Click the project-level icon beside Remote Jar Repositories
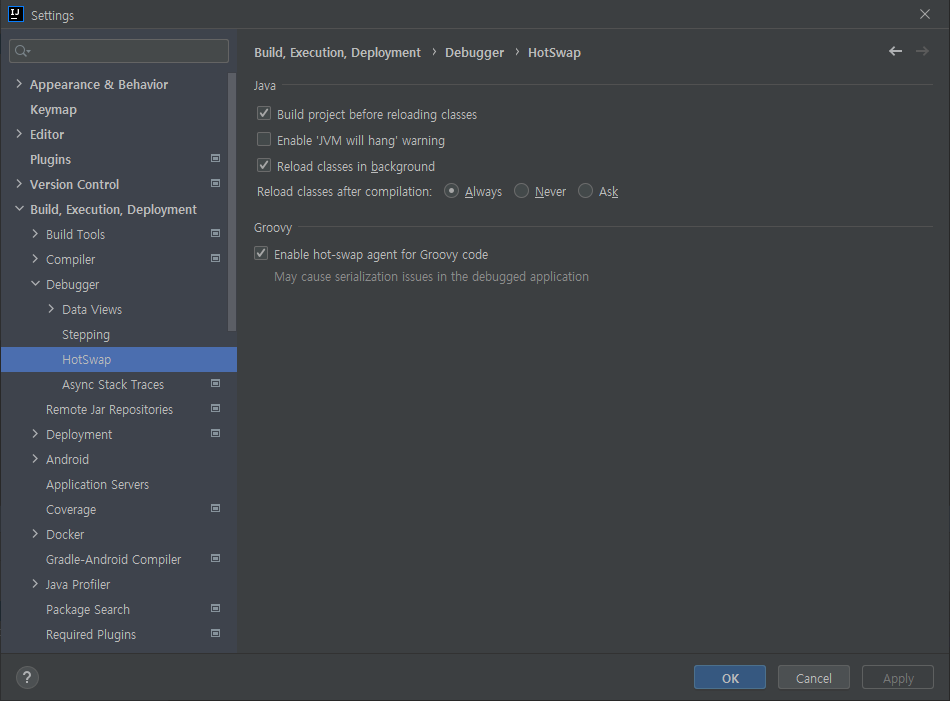The image size is (950, 701). click(215, 408)
